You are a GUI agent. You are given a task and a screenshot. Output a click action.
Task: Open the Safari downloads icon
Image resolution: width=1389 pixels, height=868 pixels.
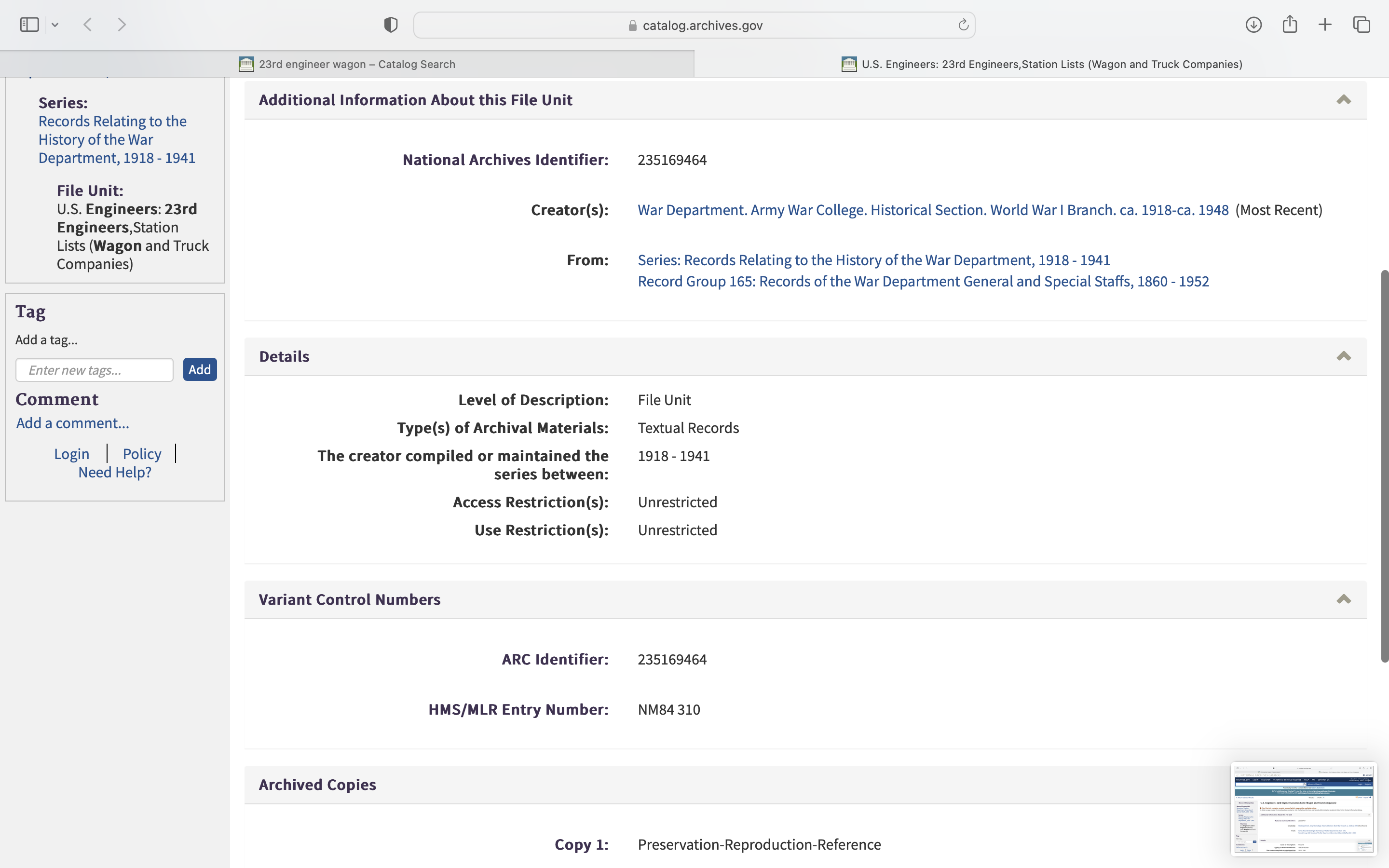[x=1253, y=25]
